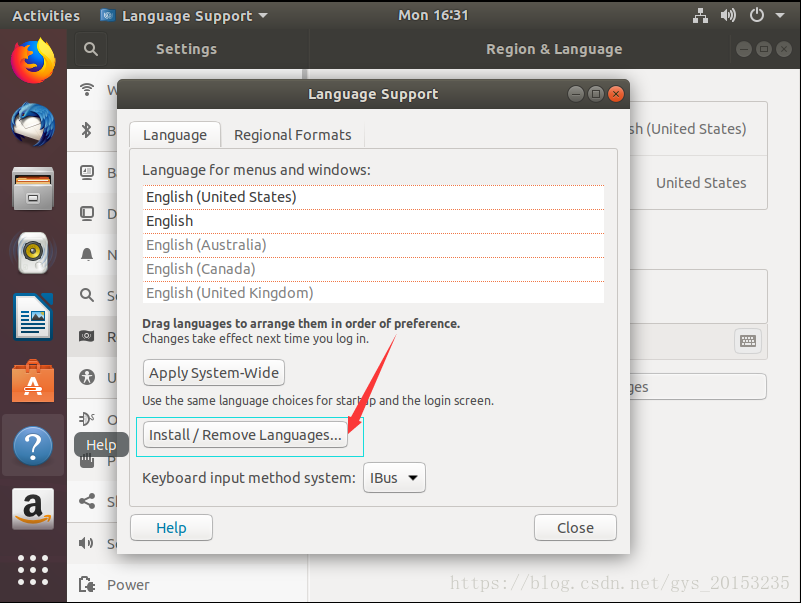Click the Close button in the dialog

[x=575, y=527]
